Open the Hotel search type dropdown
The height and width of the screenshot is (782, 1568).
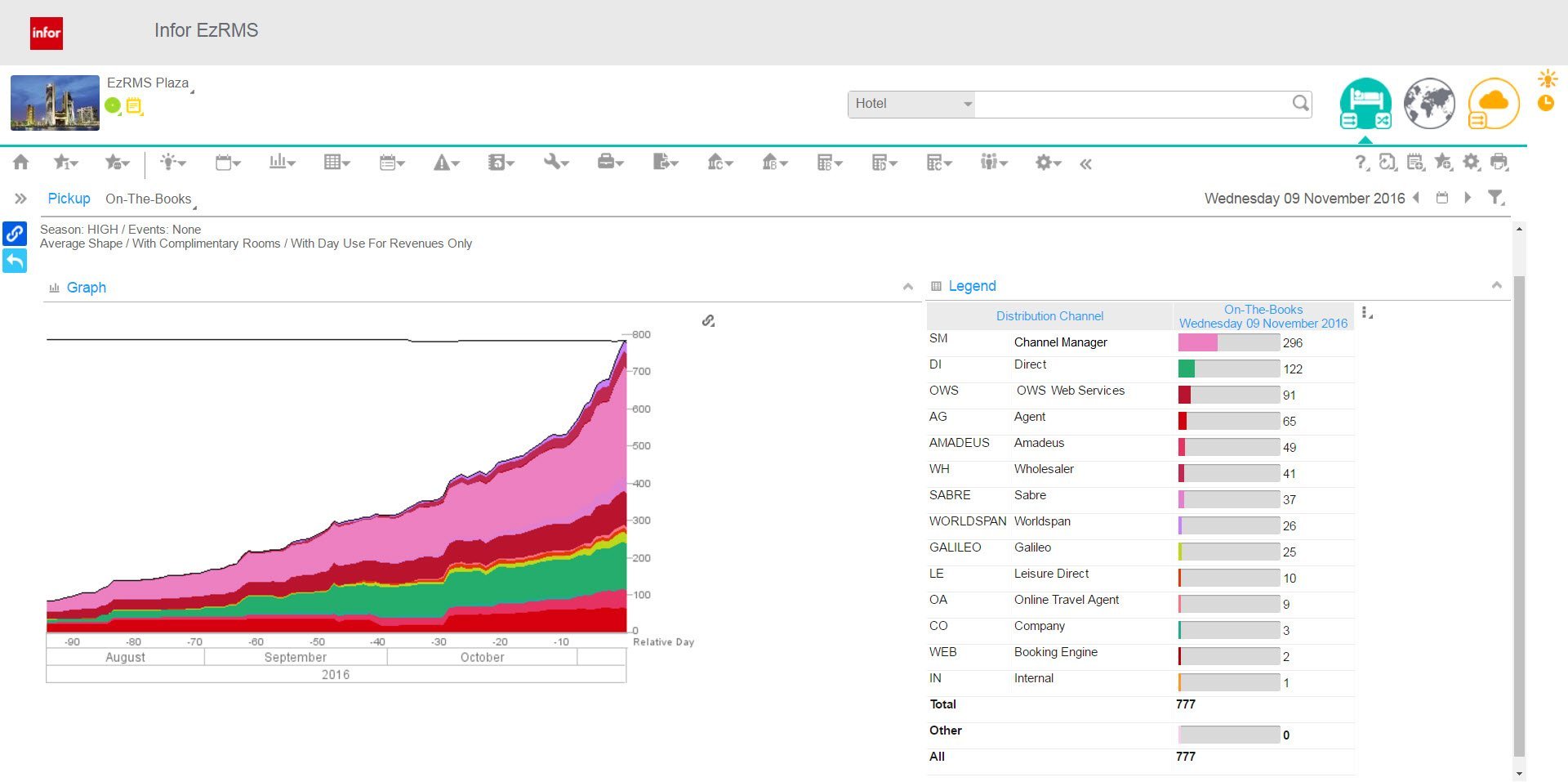pyautogui.click(x=911, y=104)
